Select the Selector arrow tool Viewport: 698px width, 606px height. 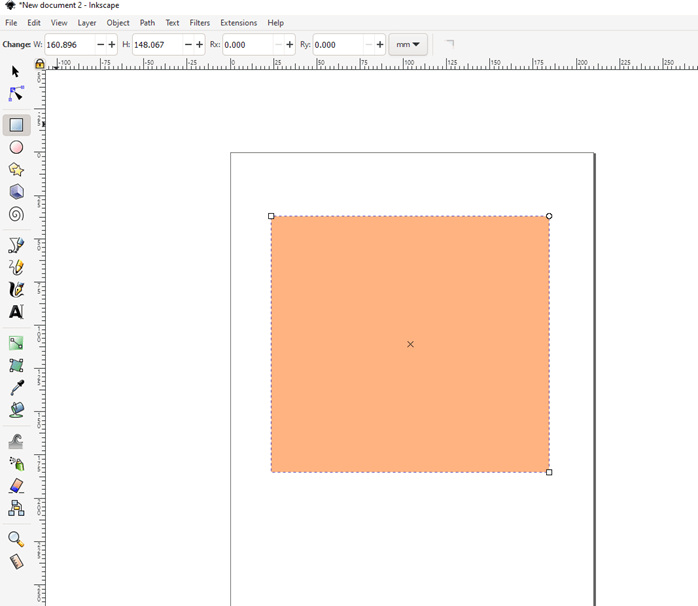(x=16, y=72)
